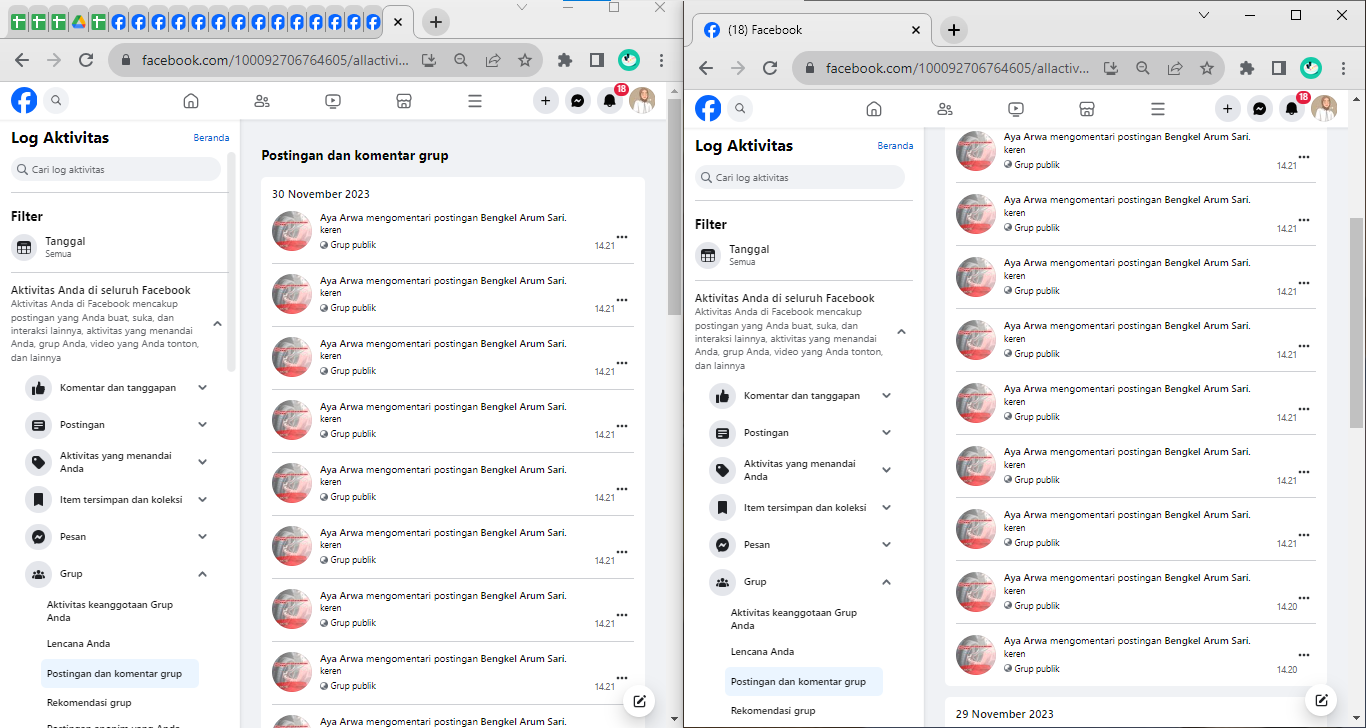Open Chrome menu dots in left browser

click(661, 60)
